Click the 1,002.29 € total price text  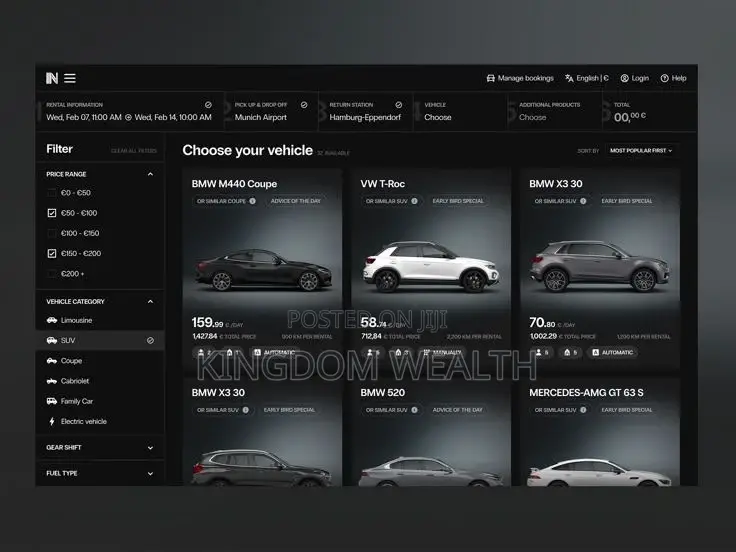point(563,337)
